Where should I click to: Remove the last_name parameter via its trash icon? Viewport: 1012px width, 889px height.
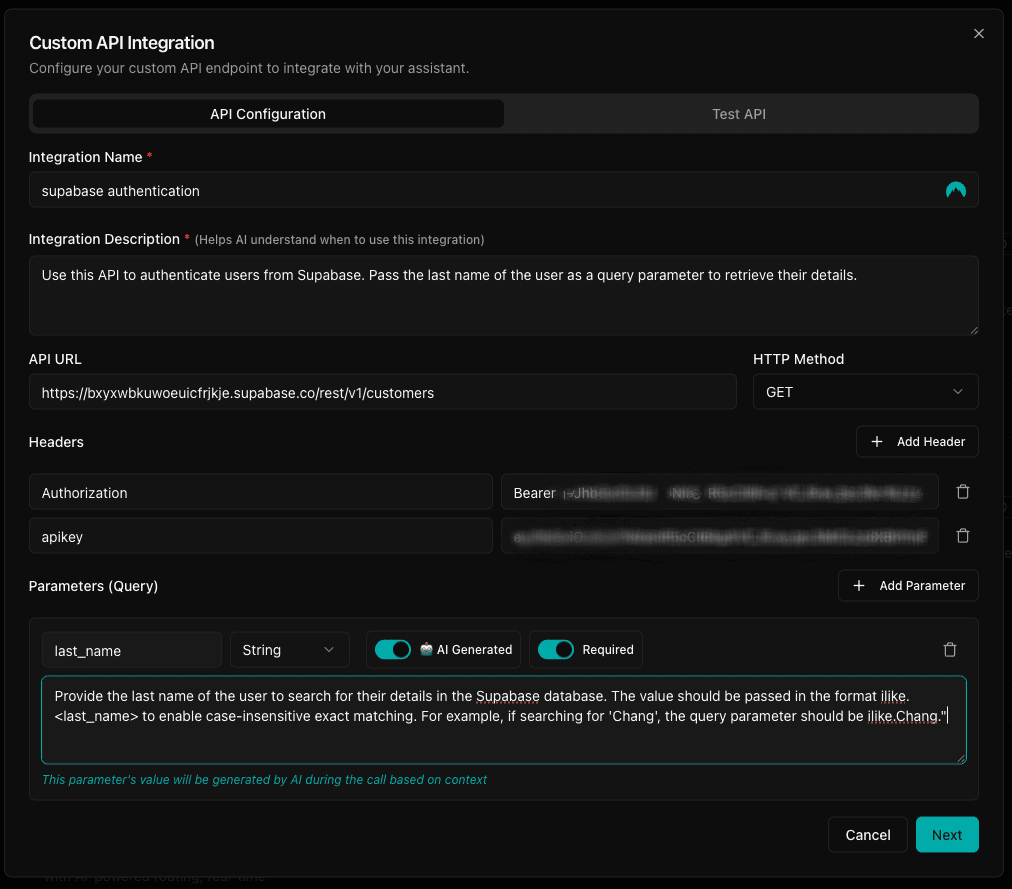pyautogui.click(x=949, y=649)
